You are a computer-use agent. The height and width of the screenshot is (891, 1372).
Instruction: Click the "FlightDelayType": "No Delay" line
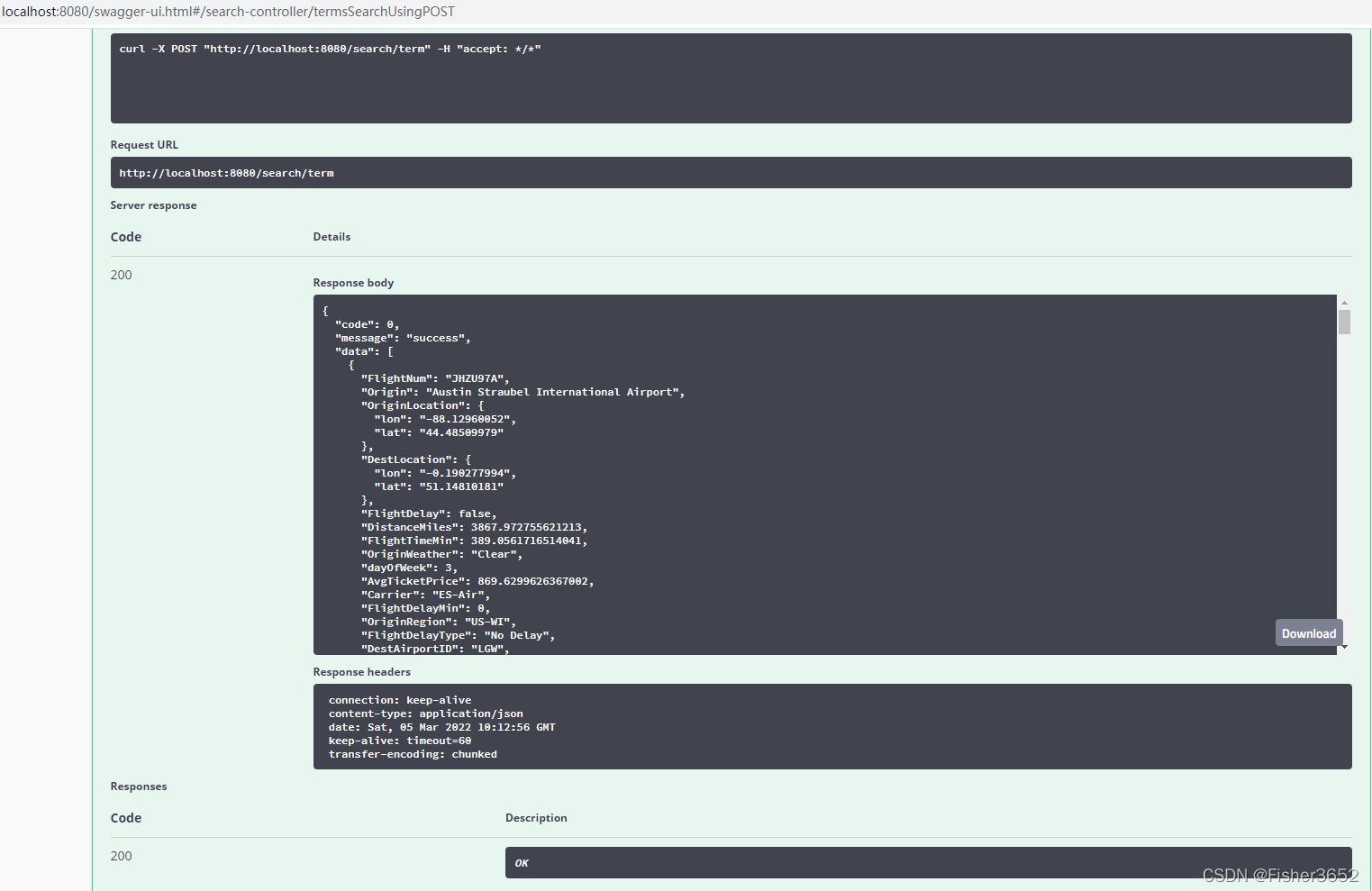(x=458, y=635)
